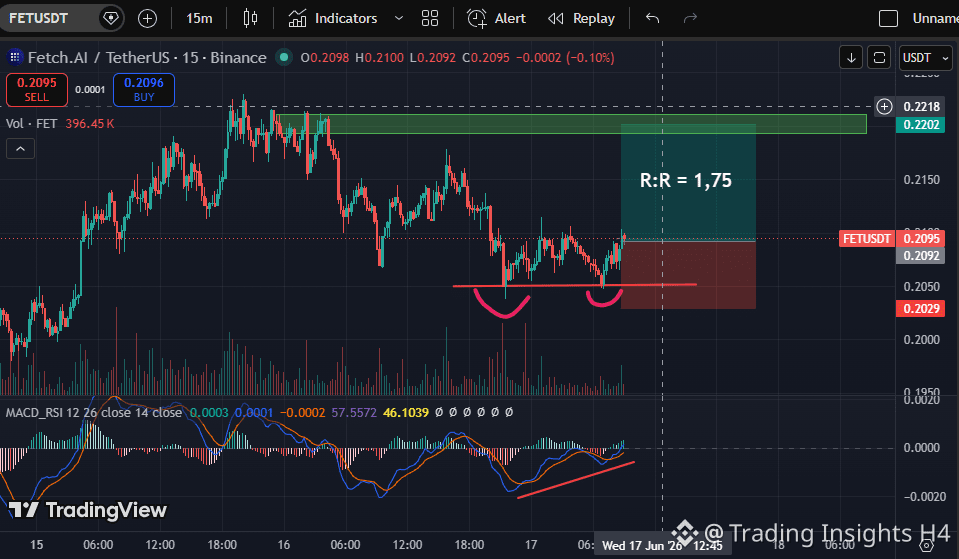This screenshot has width=959, height=559.
Task: Select the MACD_RSI indicator legend
Action: (94, 412)
